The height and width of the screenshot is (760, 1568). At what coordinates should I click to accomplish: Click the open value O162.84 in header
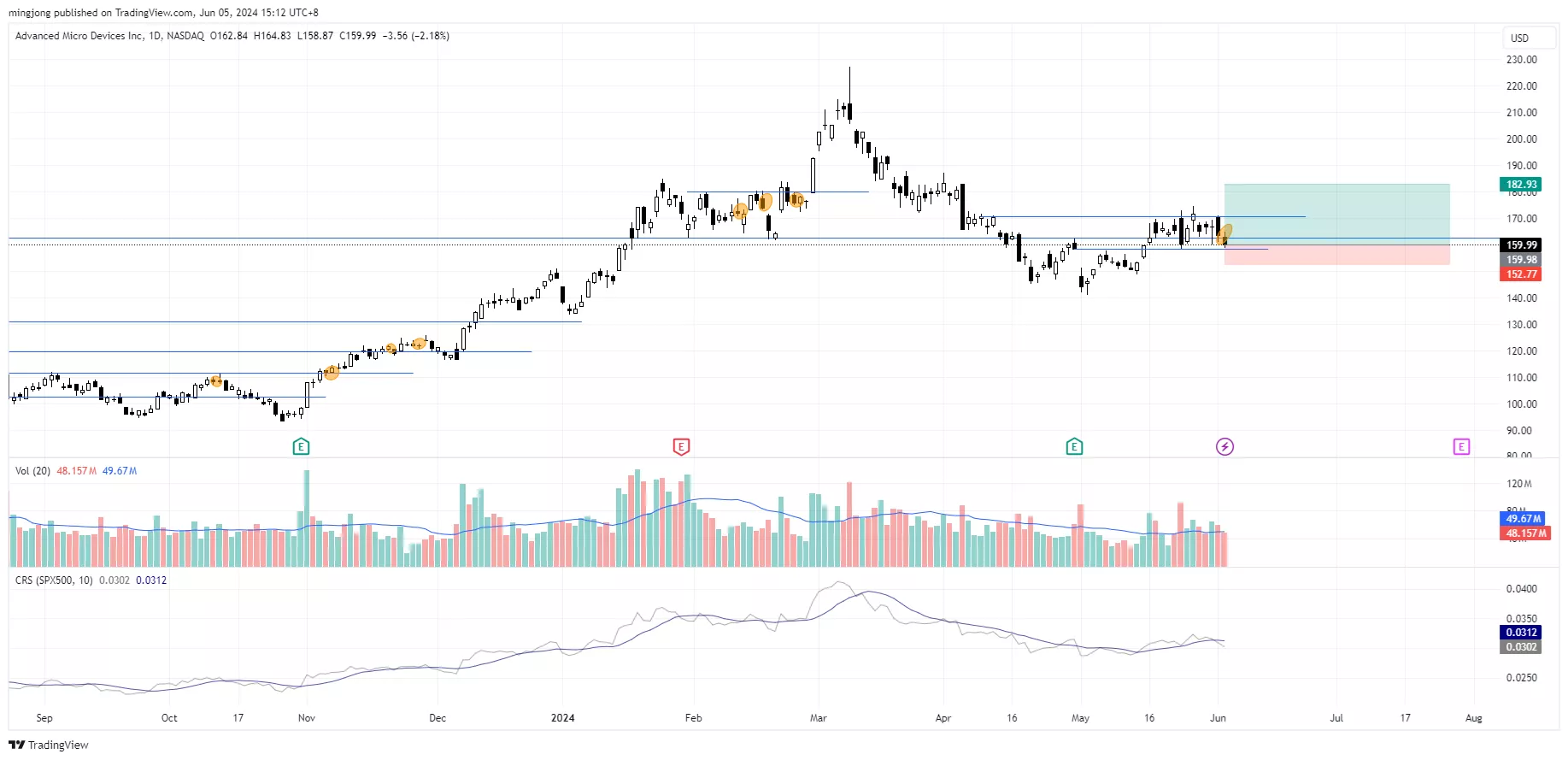click(x=229, y=36)
